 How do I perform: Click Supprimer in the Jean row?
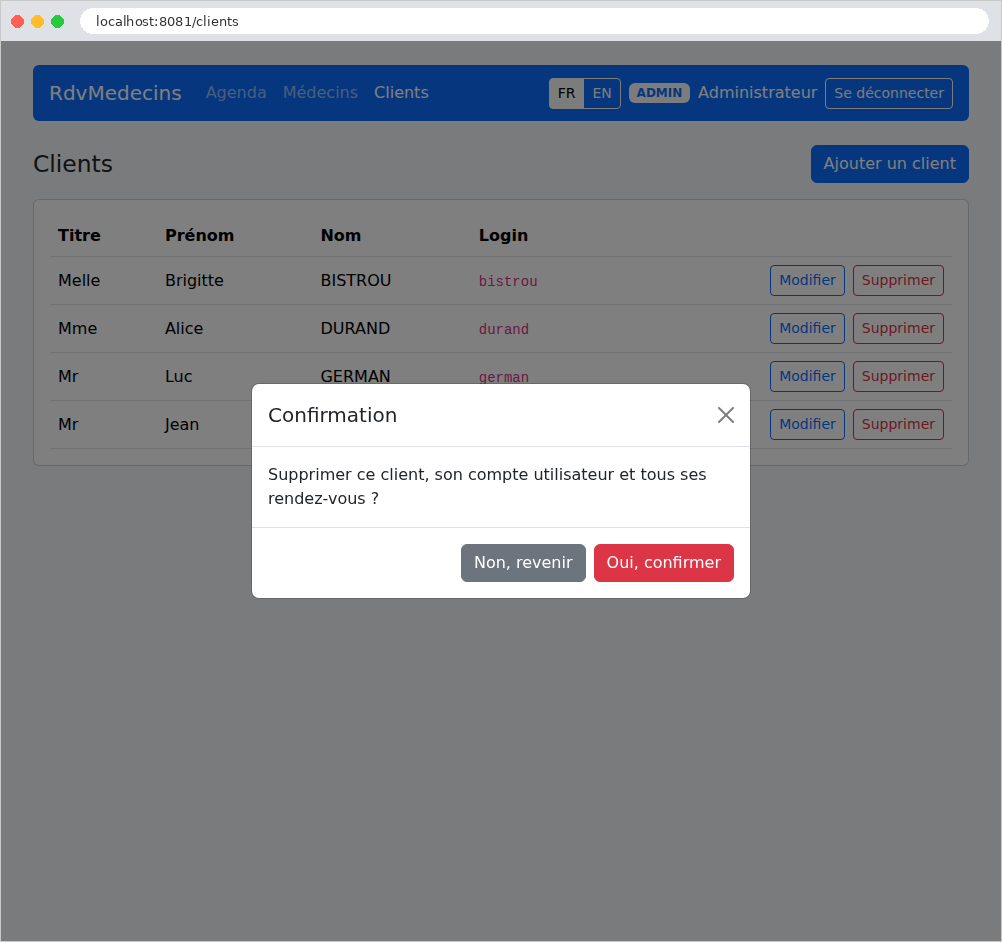point(898,424)
